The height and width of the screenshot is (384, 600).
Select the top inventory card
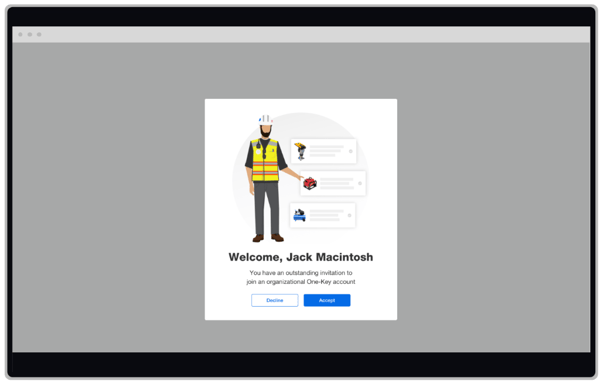point(324,151)
